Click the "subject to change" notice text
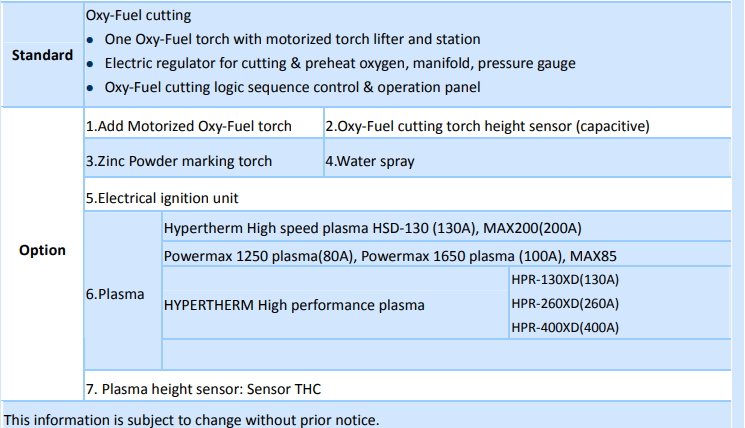The height and width of the screenshot is (428, 745). (191, 419)
